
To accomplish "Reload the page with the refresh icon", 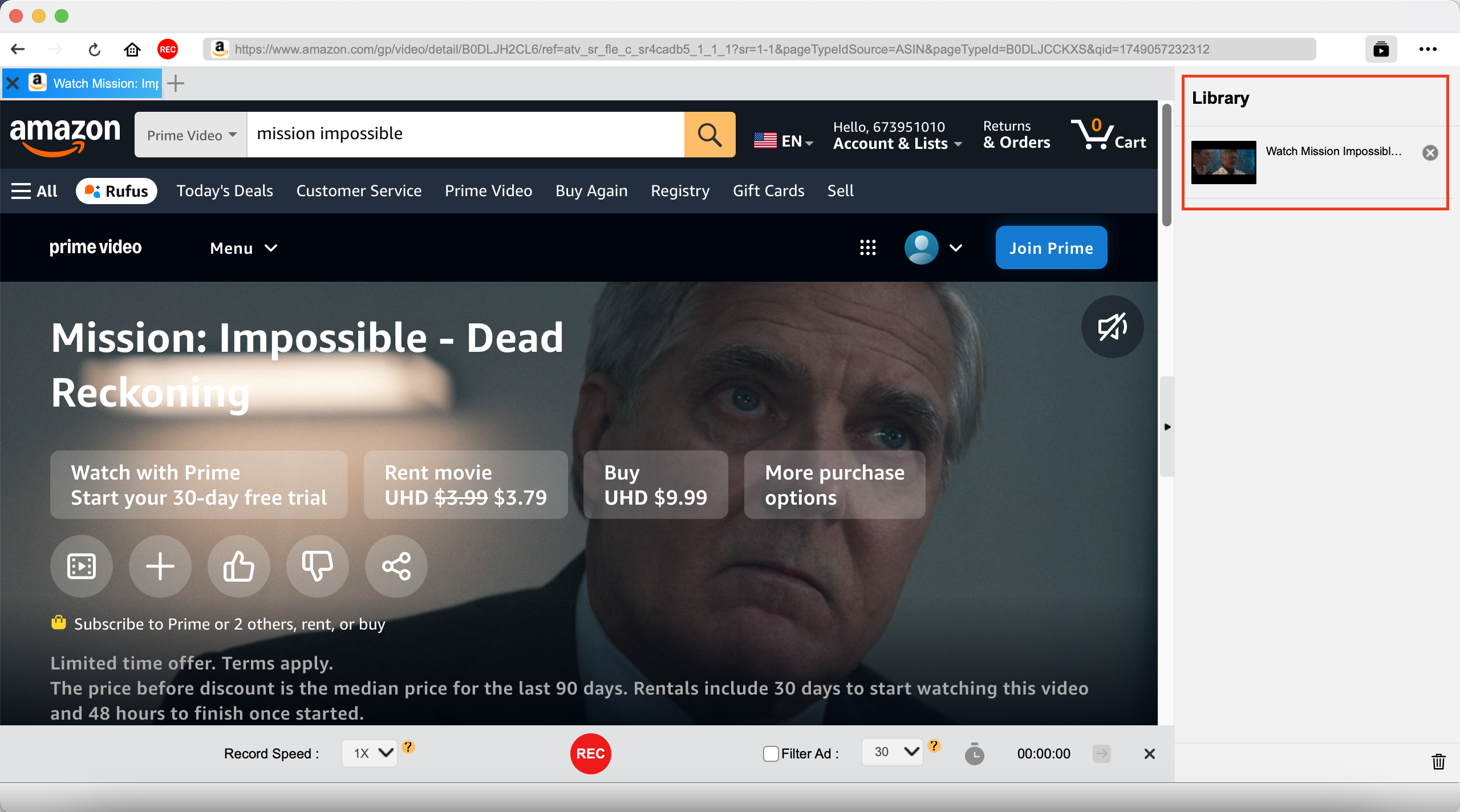I will [x=94, y=49].
